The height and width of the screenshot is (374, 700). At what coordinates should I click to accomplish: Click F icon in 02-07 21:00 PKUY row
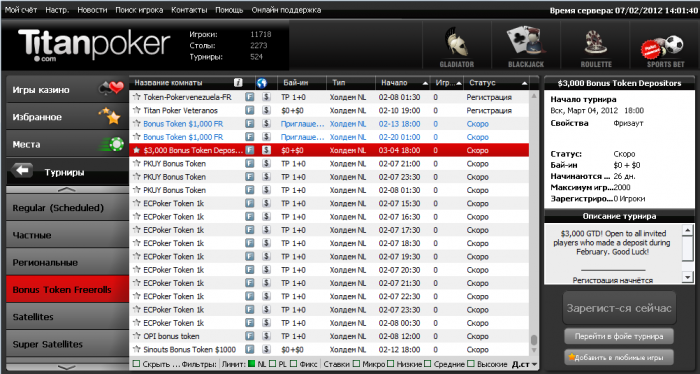pos(250,163)
